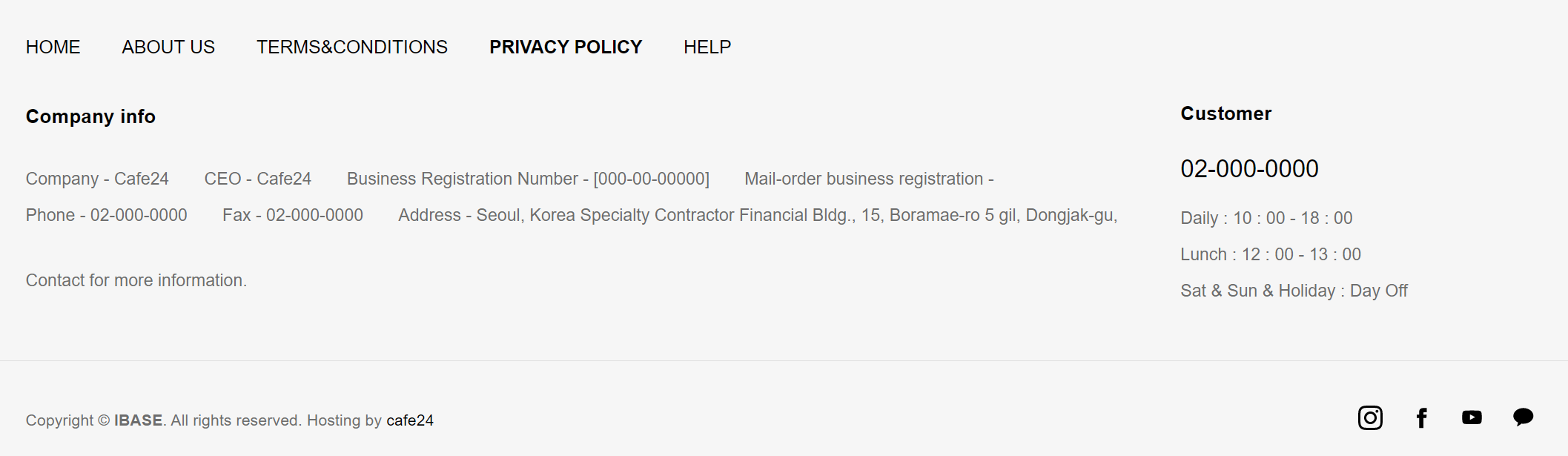Select the Fax number text

pos(293,215)
